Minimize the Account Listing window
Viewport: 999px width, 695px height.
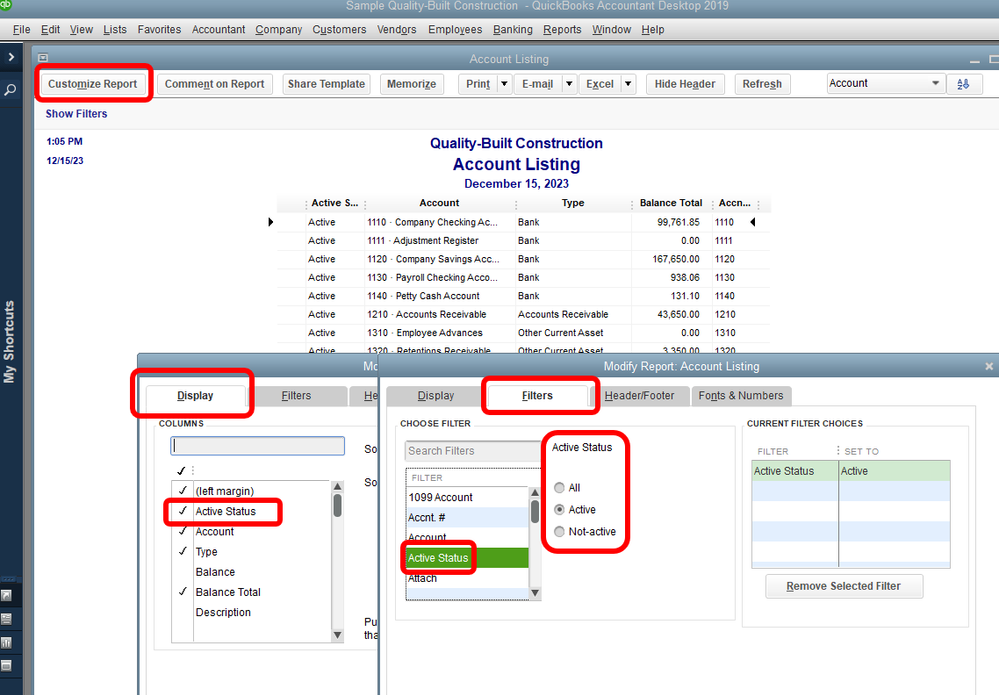coord(974,60)
